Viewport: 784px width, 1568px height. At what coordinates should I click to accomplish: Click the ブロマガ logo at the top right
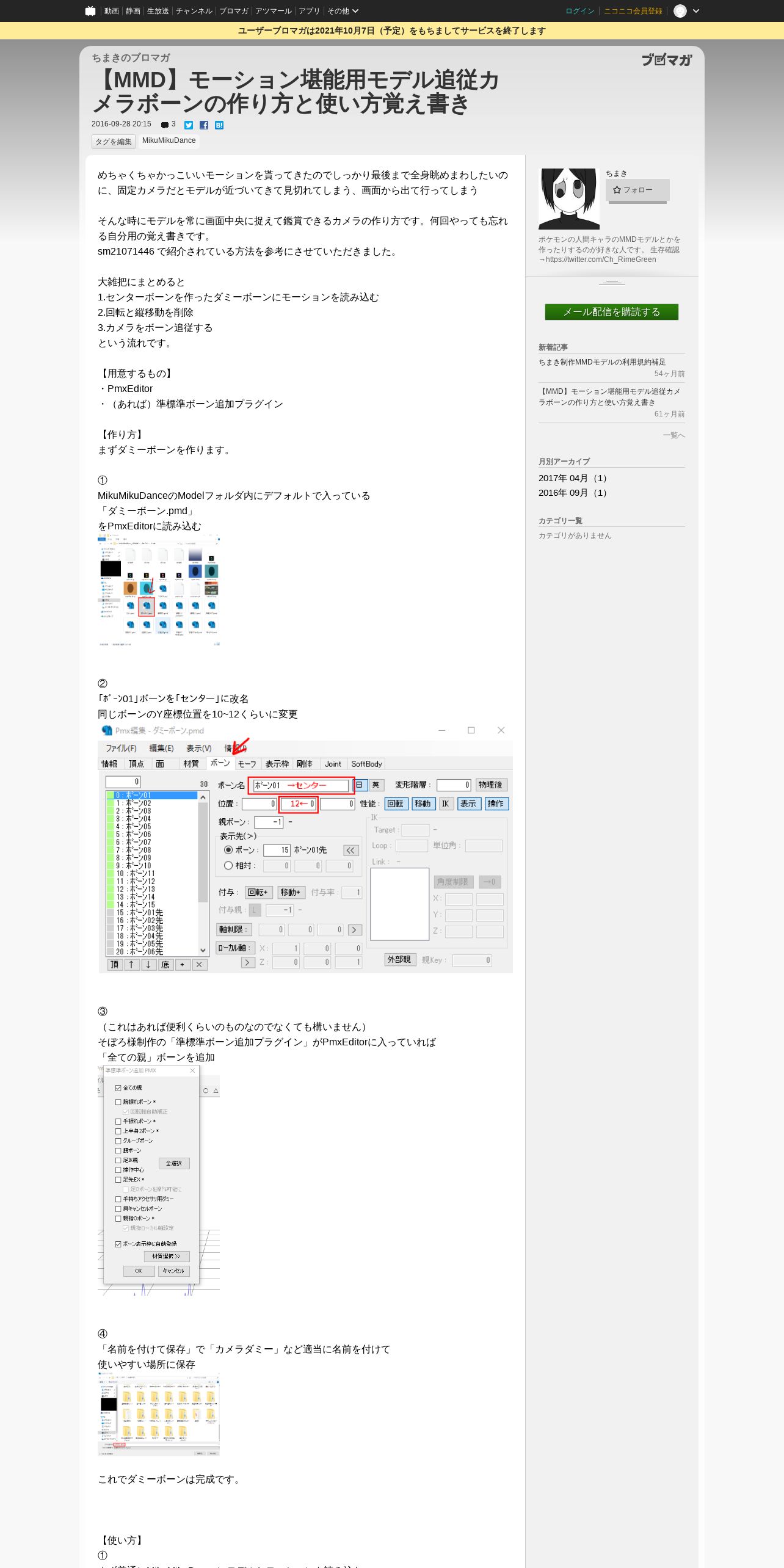click(x=667, y=60)
